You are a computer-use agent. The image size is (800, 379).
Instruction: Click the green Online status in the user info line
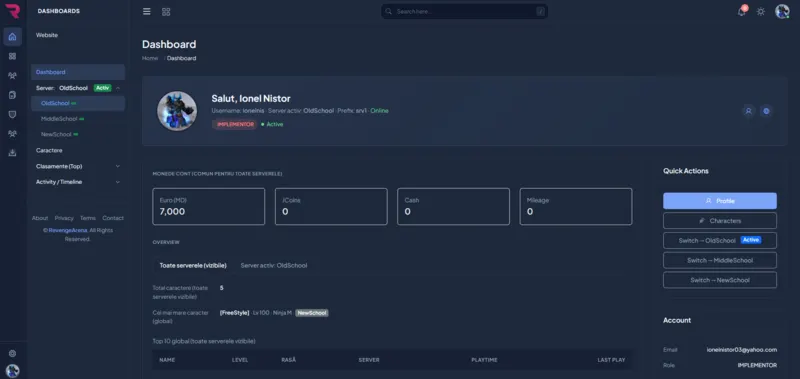pos(380,111)
